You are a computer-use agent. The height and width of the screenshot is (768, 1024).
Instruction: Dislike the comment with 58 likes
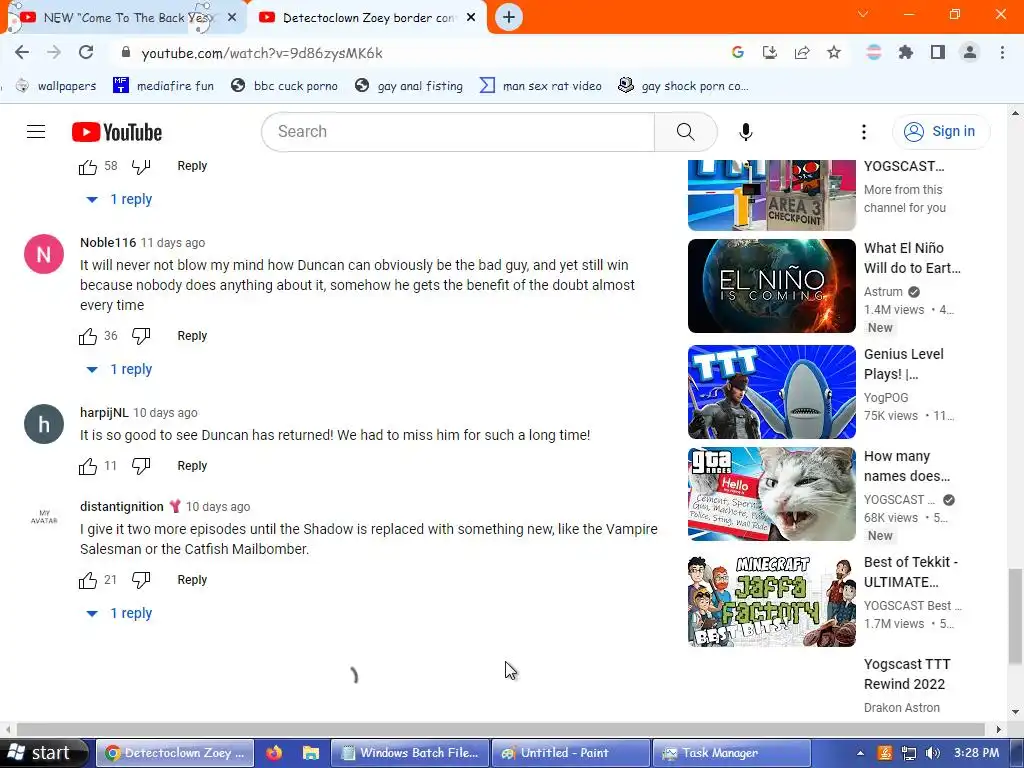coord(141,167)
